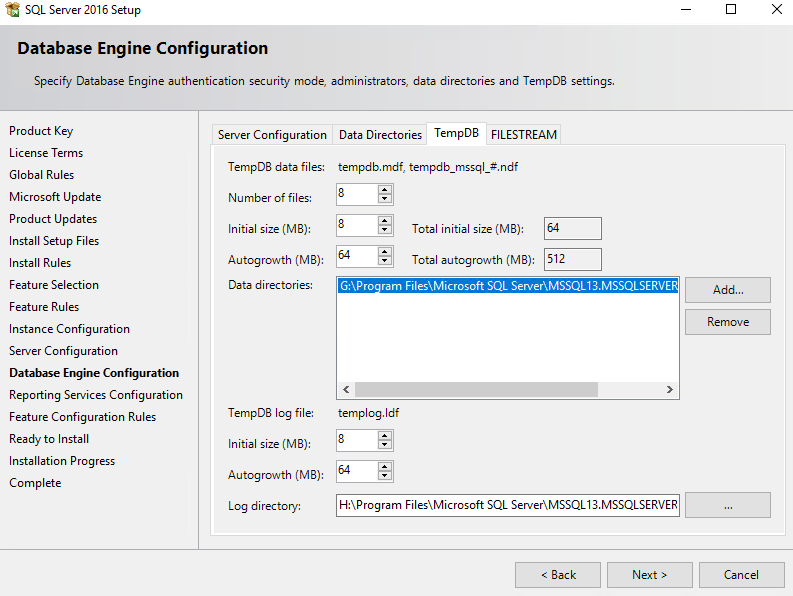Screen dimensions: 793x596
Task: Click Instance Configuration step
Action: 69,329
